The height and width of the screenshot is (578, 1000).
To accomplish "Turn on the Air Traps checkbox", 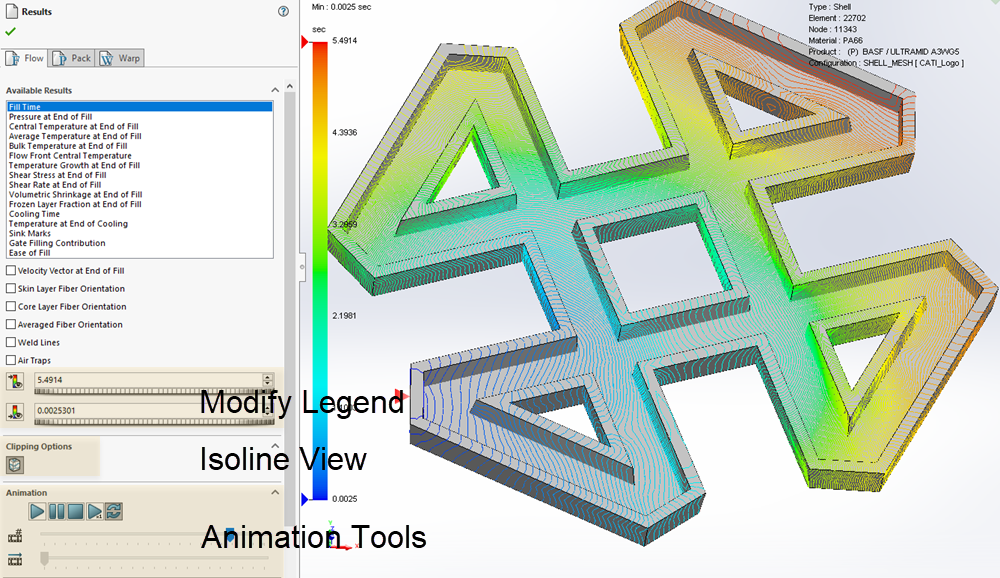I will pyautogui.click(x=11, y=360).
